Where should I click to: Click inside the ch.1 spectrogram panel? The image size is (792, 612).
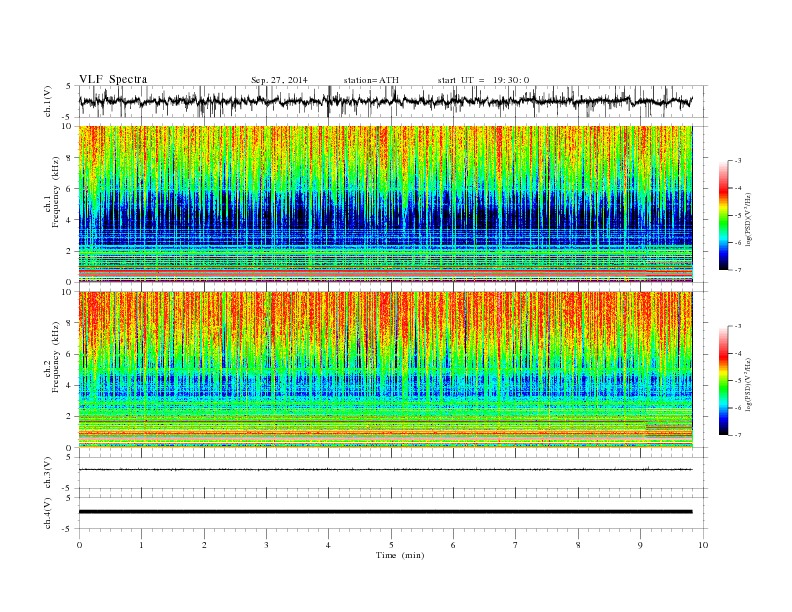pos(385,204)
